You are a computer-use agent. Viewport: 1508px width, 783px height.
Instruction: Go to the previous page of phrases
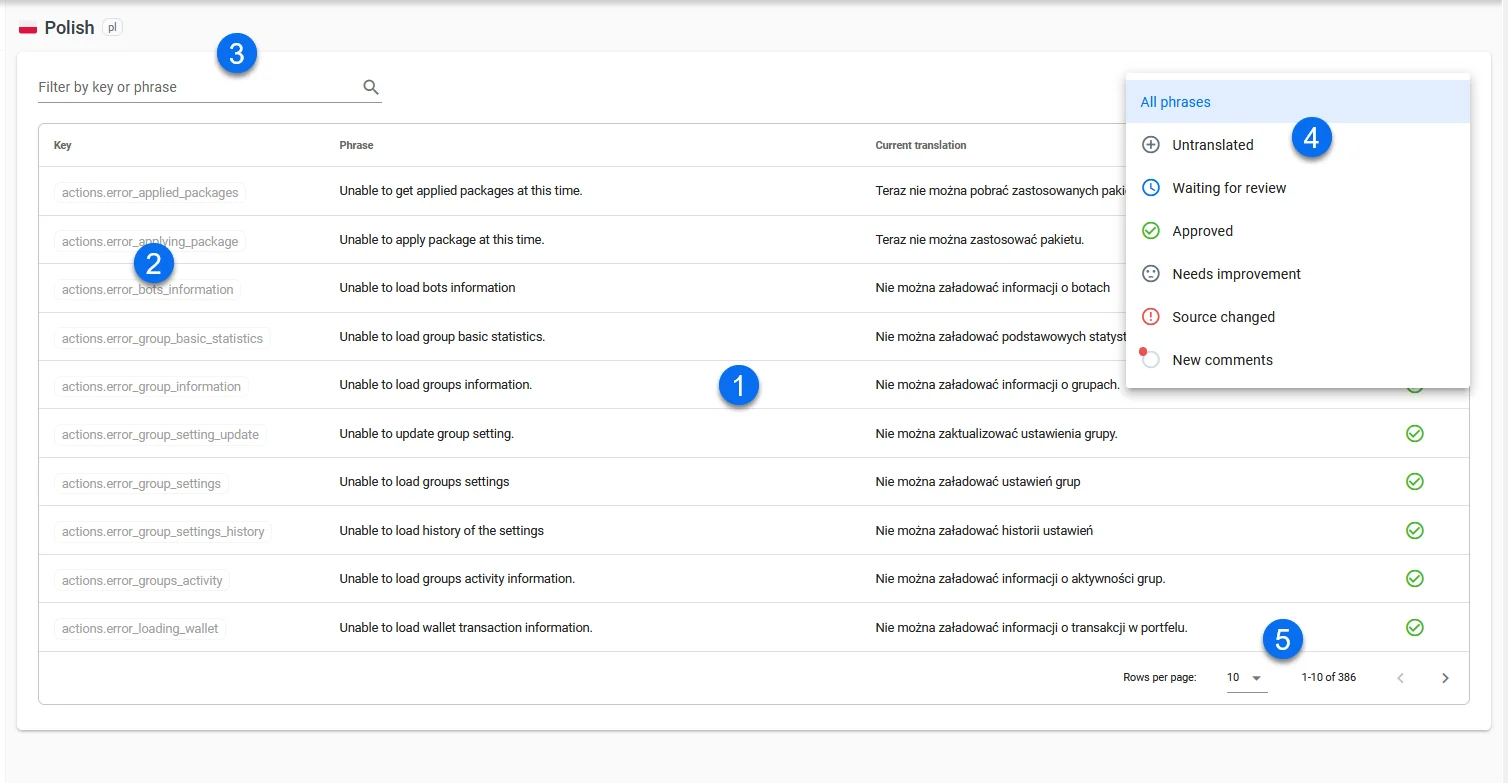point(1400,678)
